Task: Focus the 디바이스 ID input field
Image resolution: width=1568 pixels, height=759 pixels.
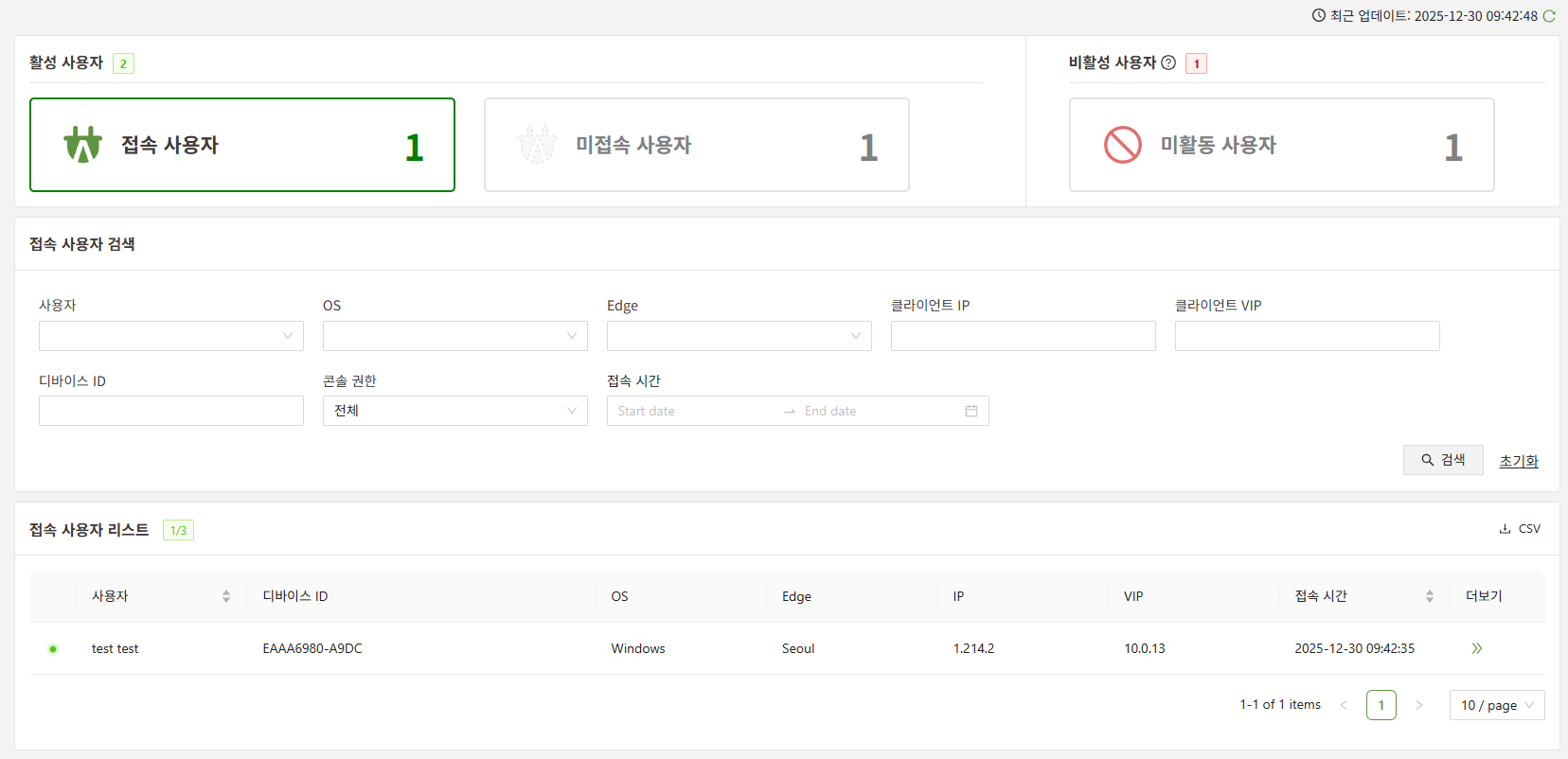Action: point(170,411)
